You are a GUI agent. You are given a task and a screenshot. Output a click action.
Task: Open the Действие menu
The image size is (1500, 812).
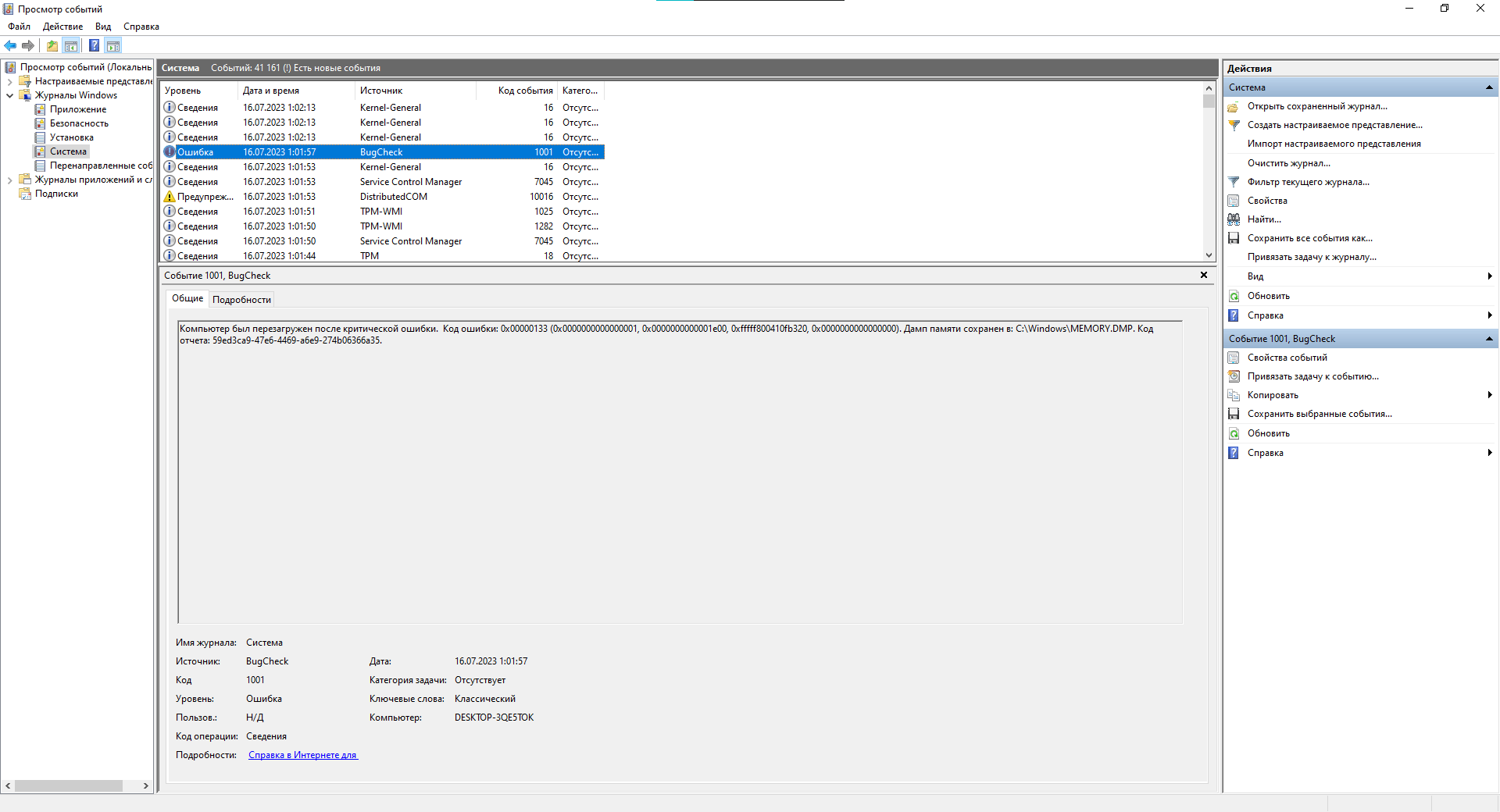click(62, 27)
